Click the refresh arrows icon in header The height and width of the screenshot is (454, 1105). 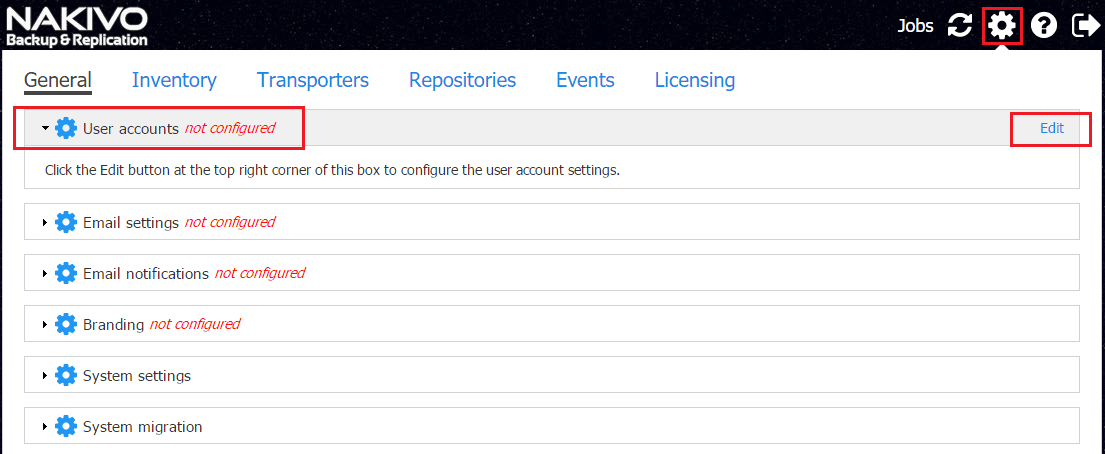[960, 26]
